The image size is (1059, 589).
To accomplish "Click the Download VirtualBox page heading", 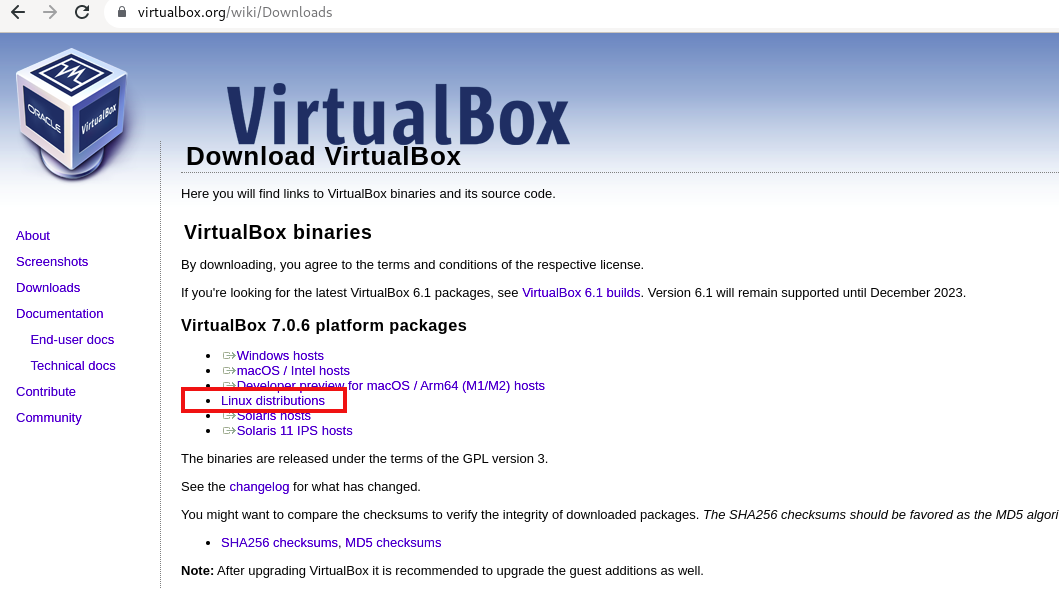I will coord(324,157).
